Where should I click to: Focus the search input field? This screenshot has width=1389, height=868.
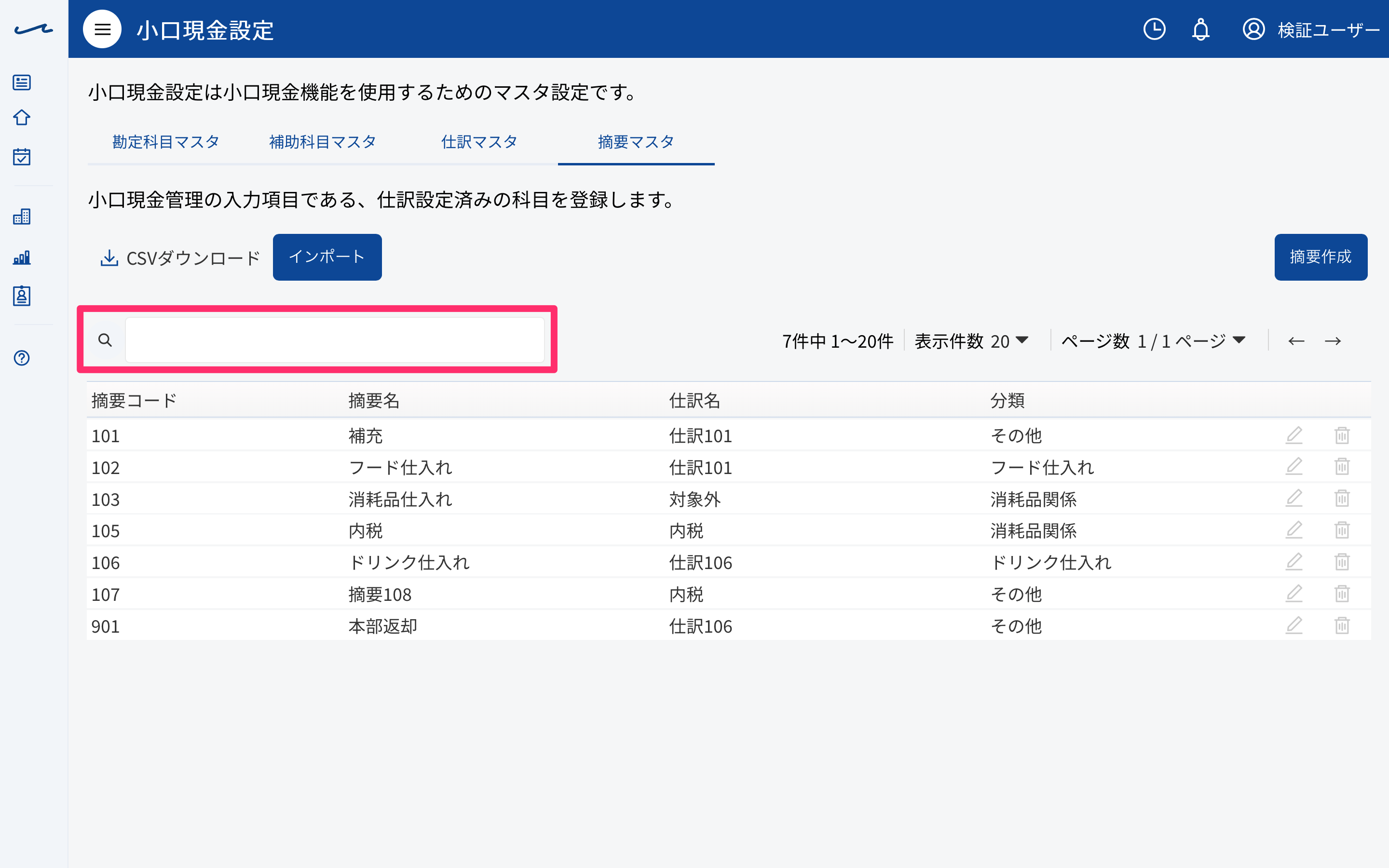coord(335,340)
